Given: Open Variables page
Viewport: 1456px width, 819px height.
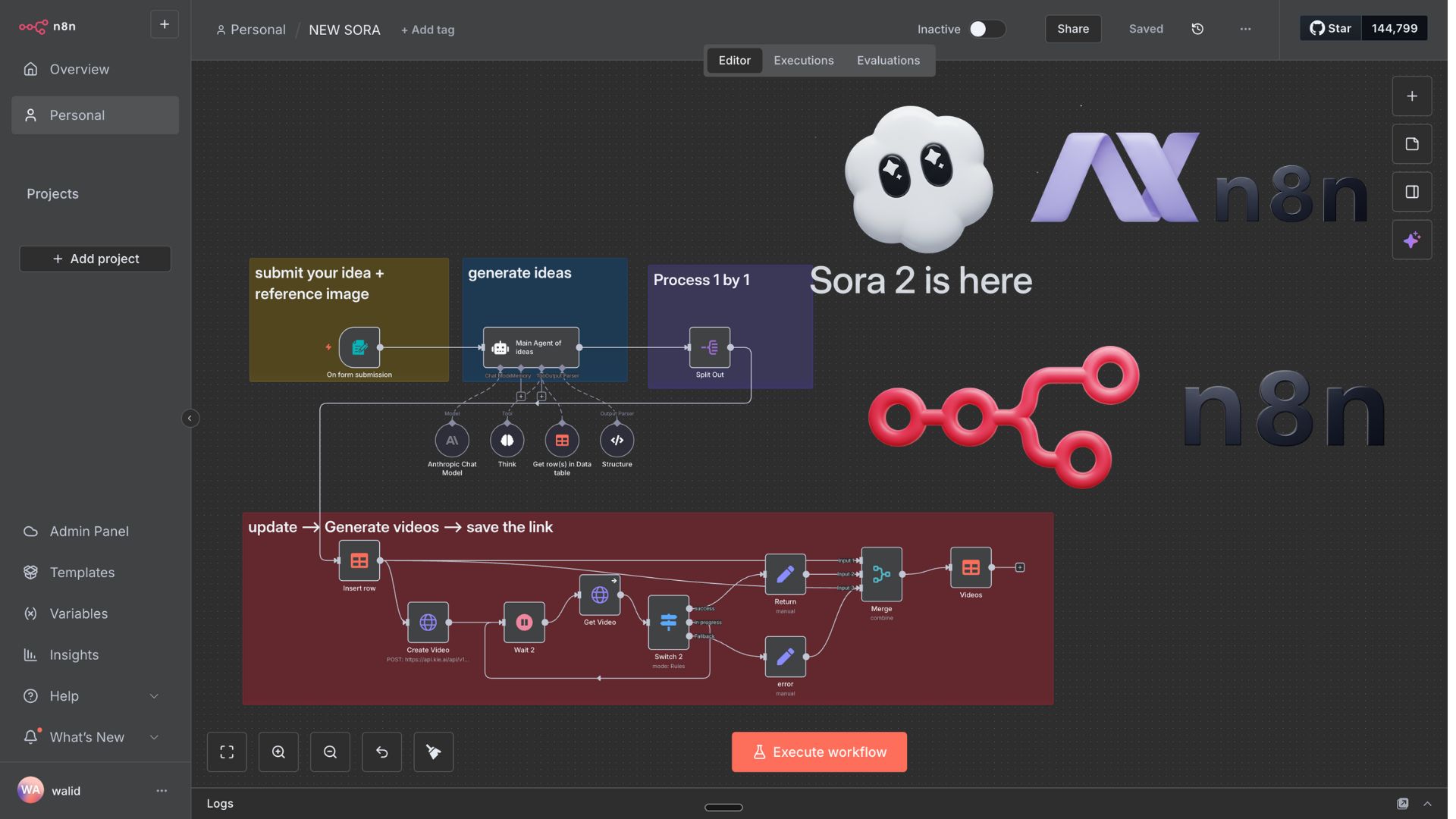Looking at the screenshot, I should click(95, 613).
